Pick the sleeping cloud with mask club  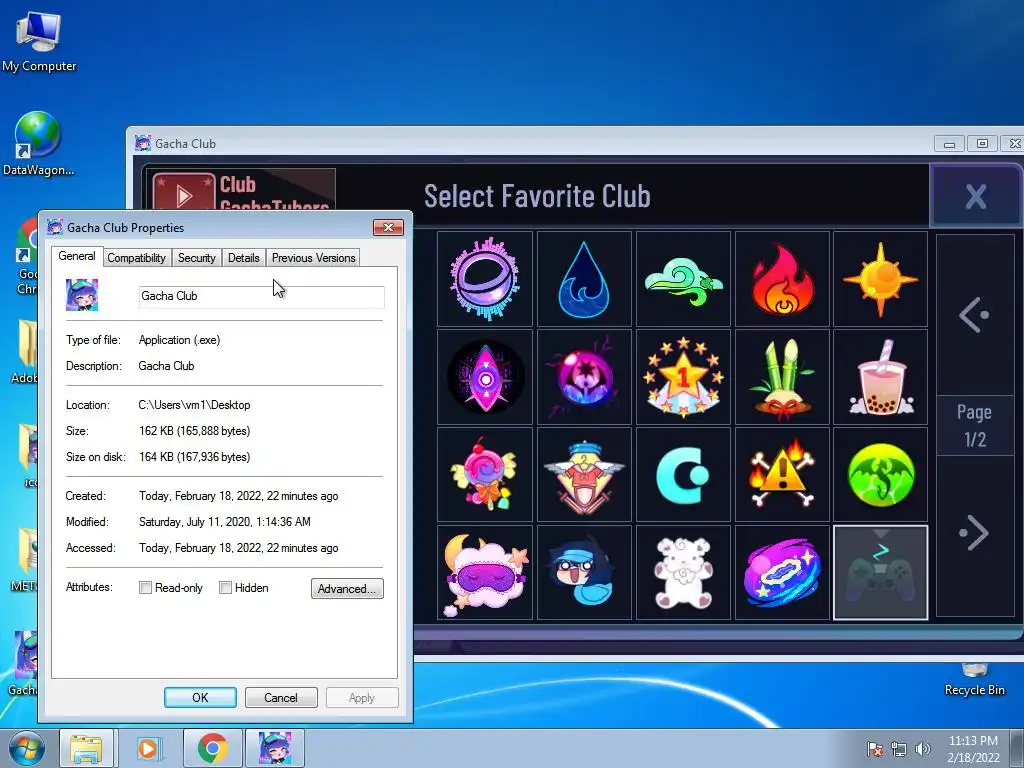click(x=485, y=573)
